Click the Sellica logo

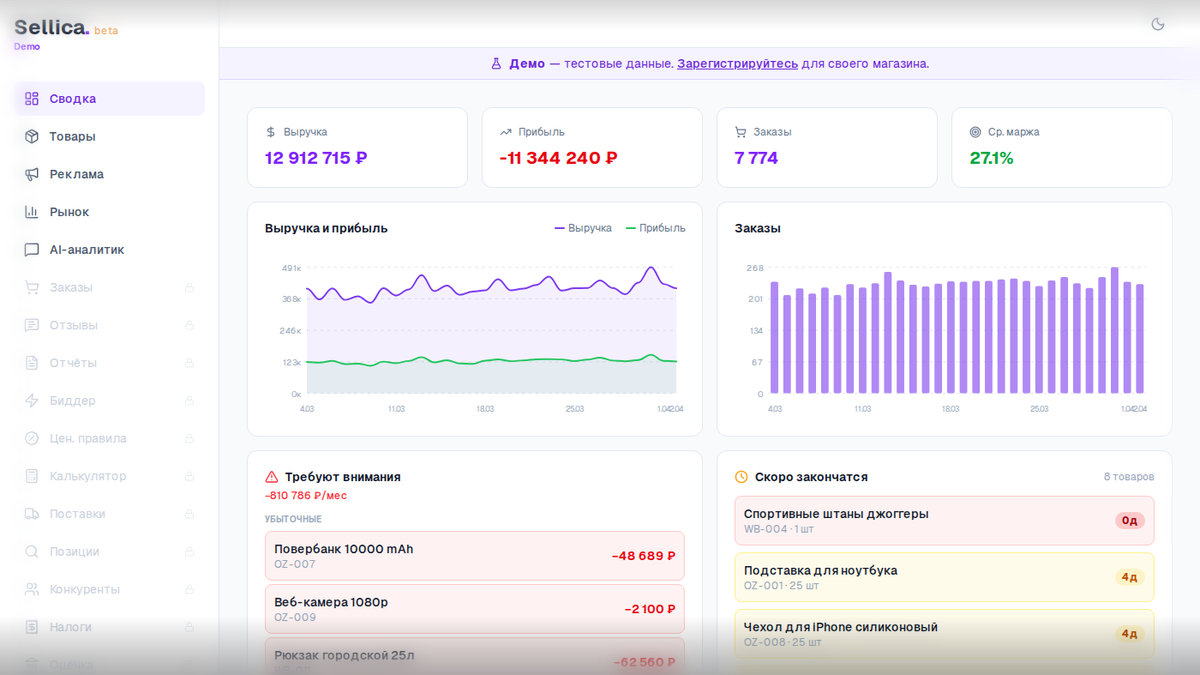(52, 28)
